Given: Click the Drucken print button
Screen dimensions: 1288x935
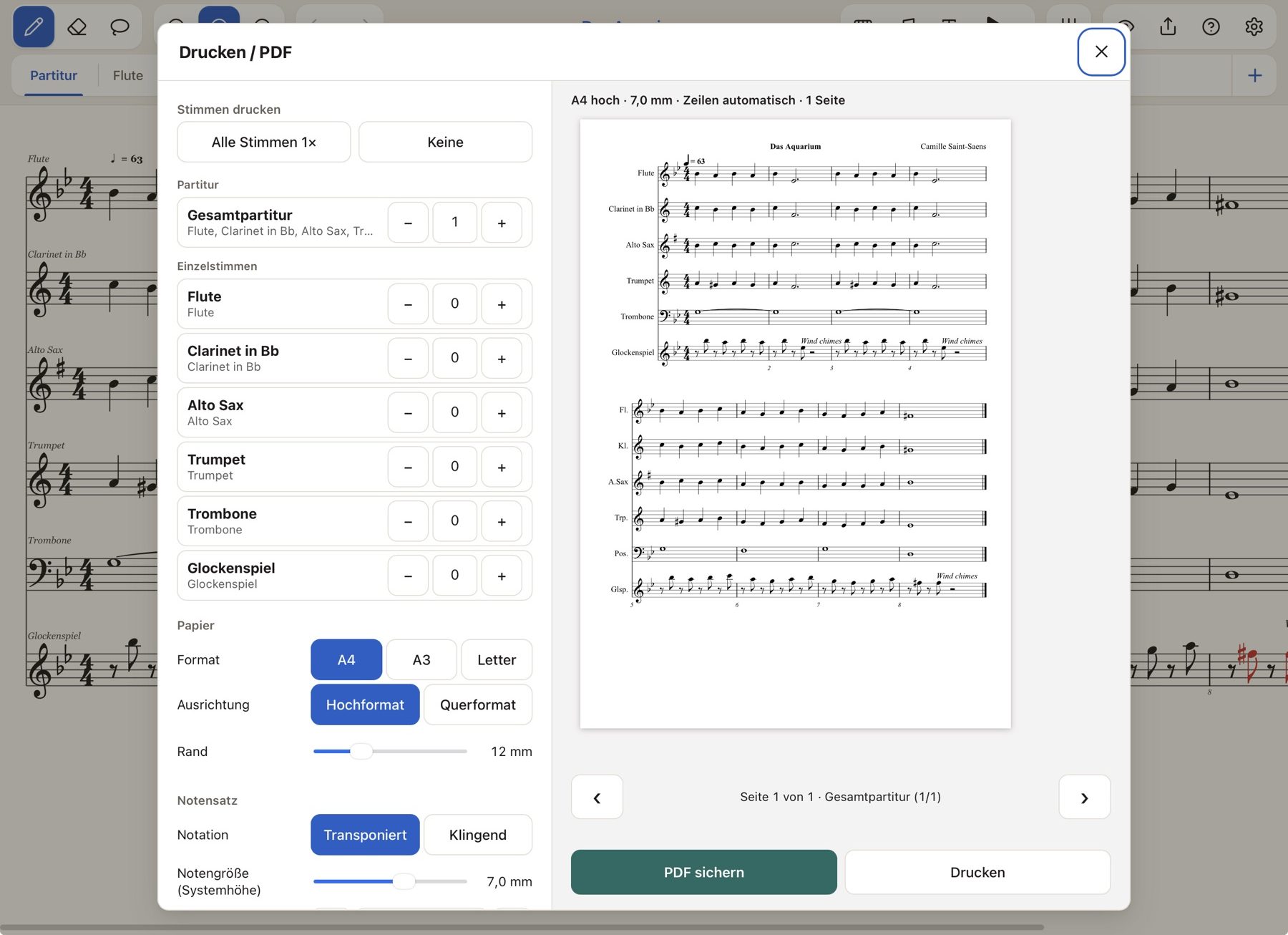Looking at the screenshot, I should tap(977, 873).
